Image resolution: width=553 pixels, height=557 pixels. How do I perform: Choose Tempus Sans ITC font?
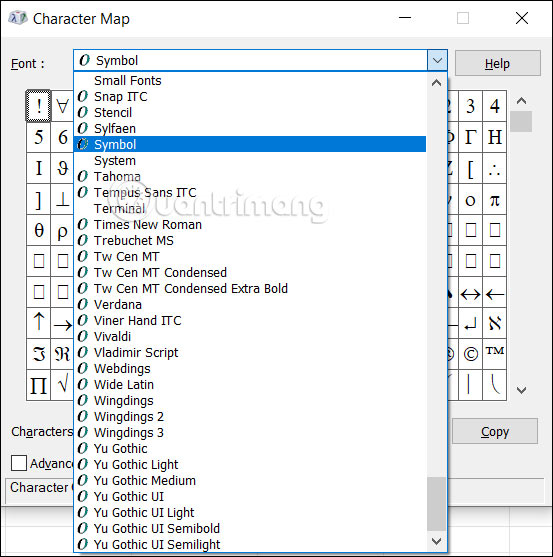[250, 193]
